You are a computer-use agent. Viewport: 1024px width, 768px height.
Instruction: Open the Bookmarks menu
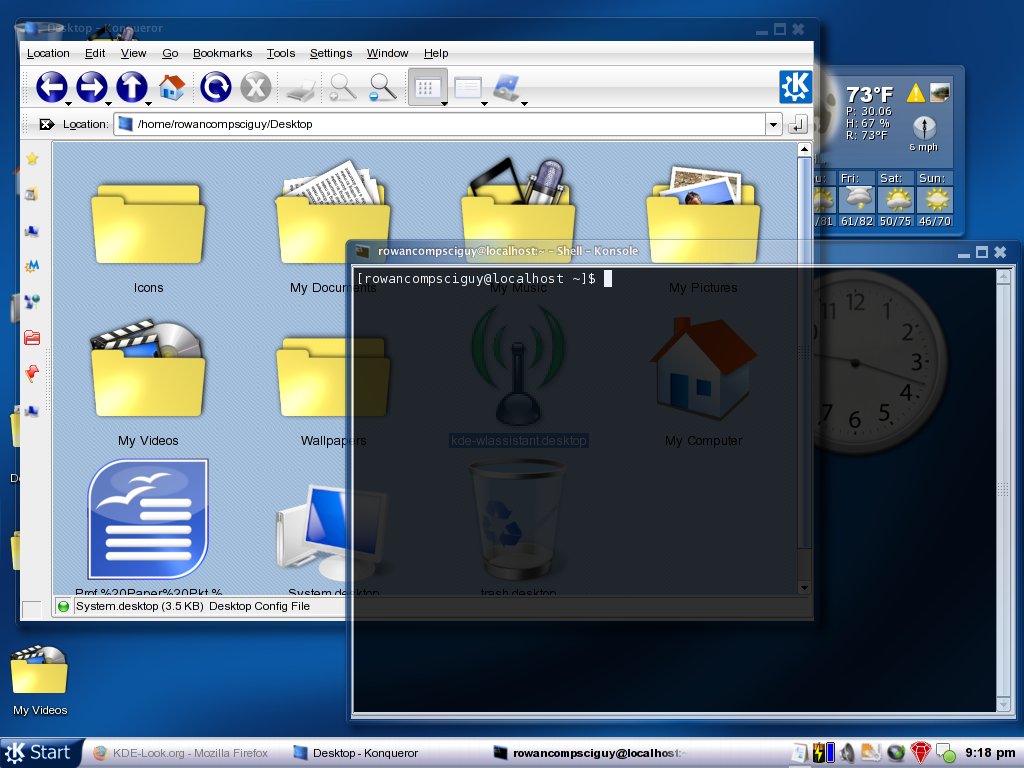click(x=222, y=54)
